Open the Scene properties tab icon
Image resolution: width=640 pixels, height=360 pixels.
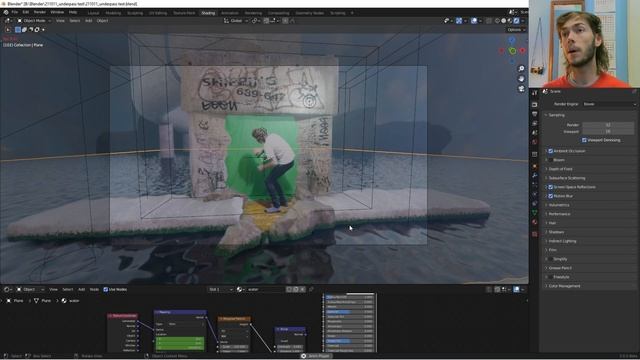[x=535, y=133]
